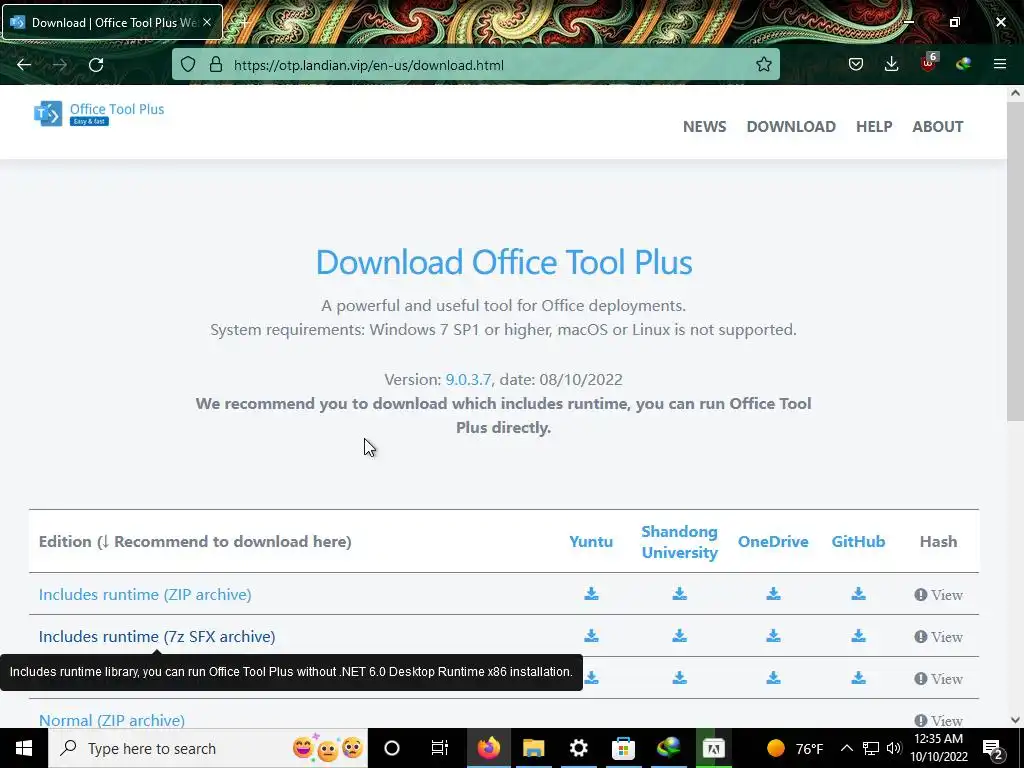Screen dimensions: 1024x768
Task: View hash in the third edition row
Action: pos(938,679)
